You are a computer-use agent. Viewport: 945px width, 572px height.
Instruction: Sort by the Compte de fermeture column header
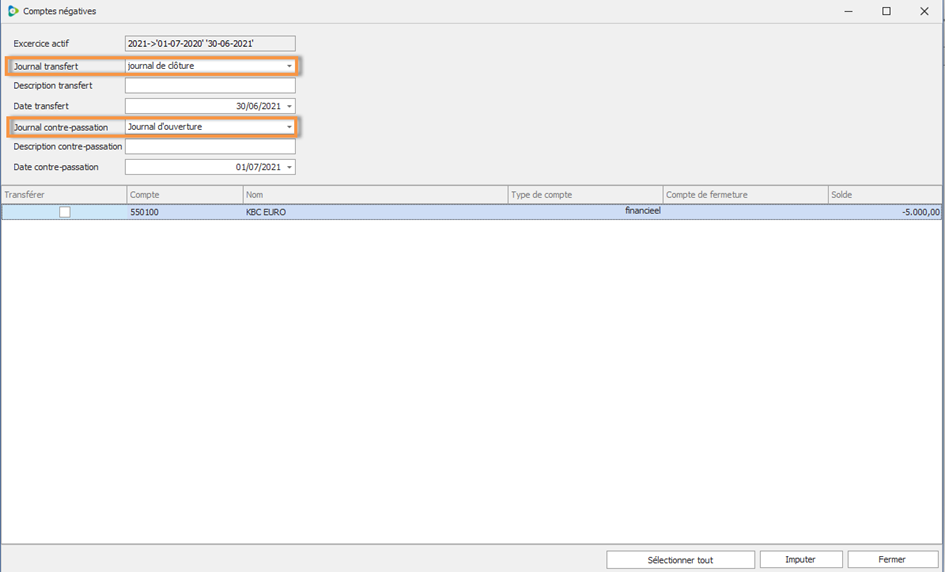[746, 195]
